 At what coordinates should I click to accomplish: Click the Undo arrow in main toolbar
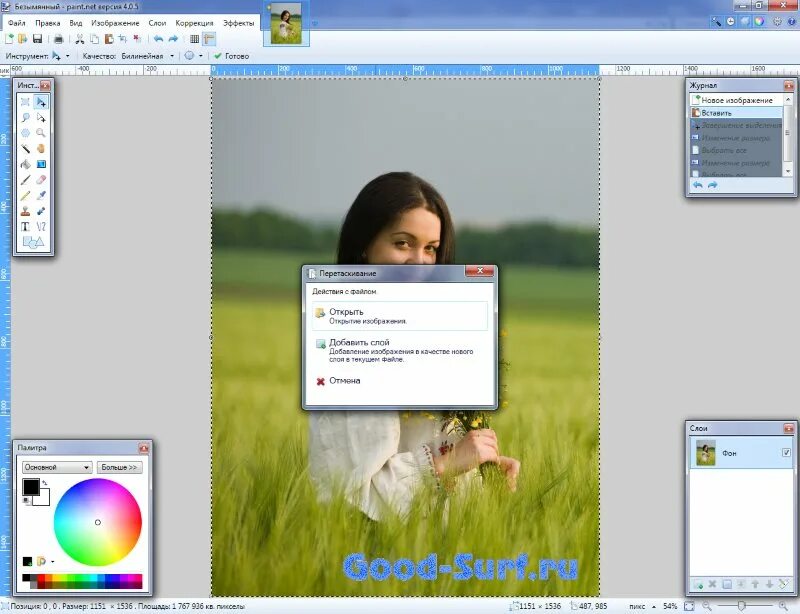(x=159, y=39)
